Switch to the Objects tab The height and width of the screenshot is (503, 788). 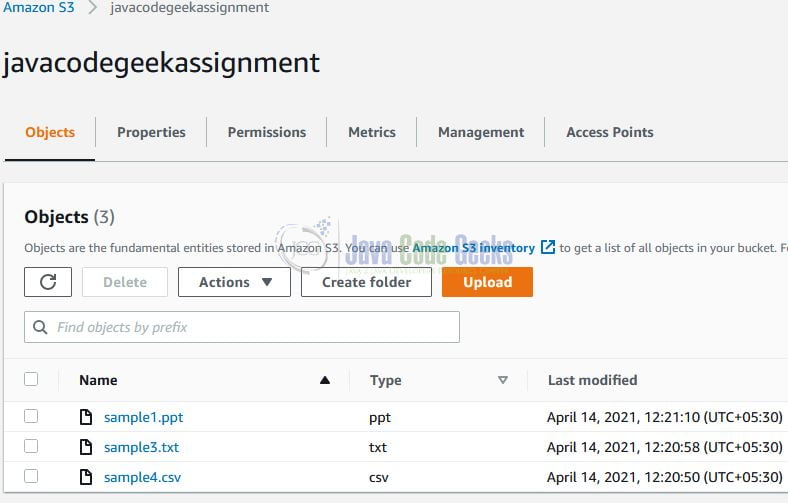coord(50,132)
